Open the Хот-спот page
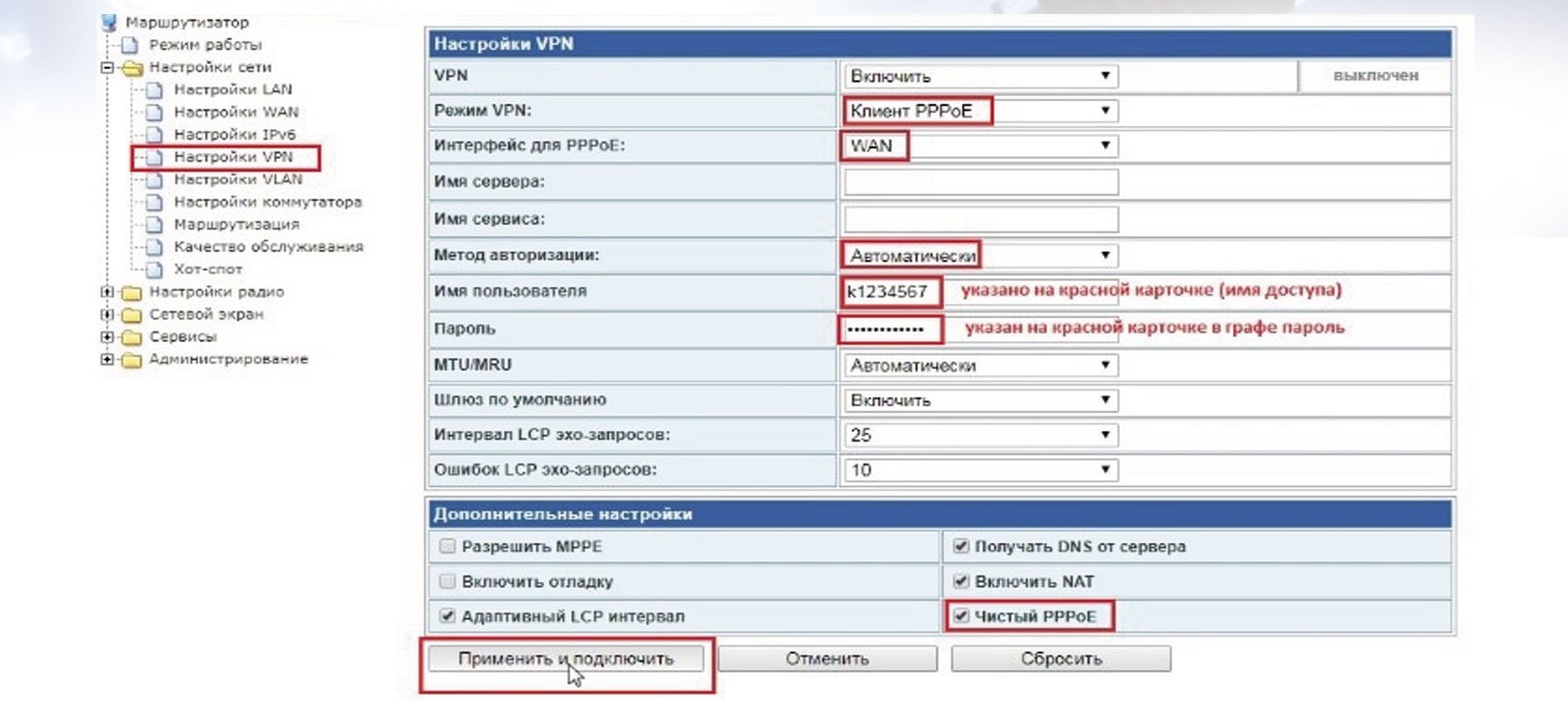Screen dimensions: 1568x715 pos(208,269)
